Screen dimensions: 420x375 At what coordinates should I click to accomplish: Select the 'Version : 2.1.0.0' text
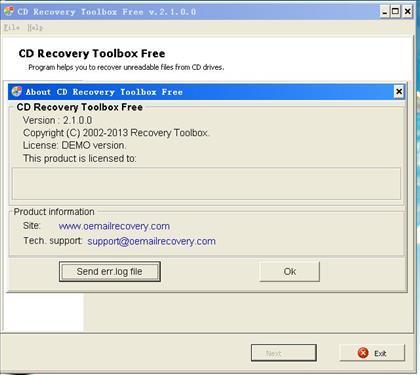click(57, 120)
